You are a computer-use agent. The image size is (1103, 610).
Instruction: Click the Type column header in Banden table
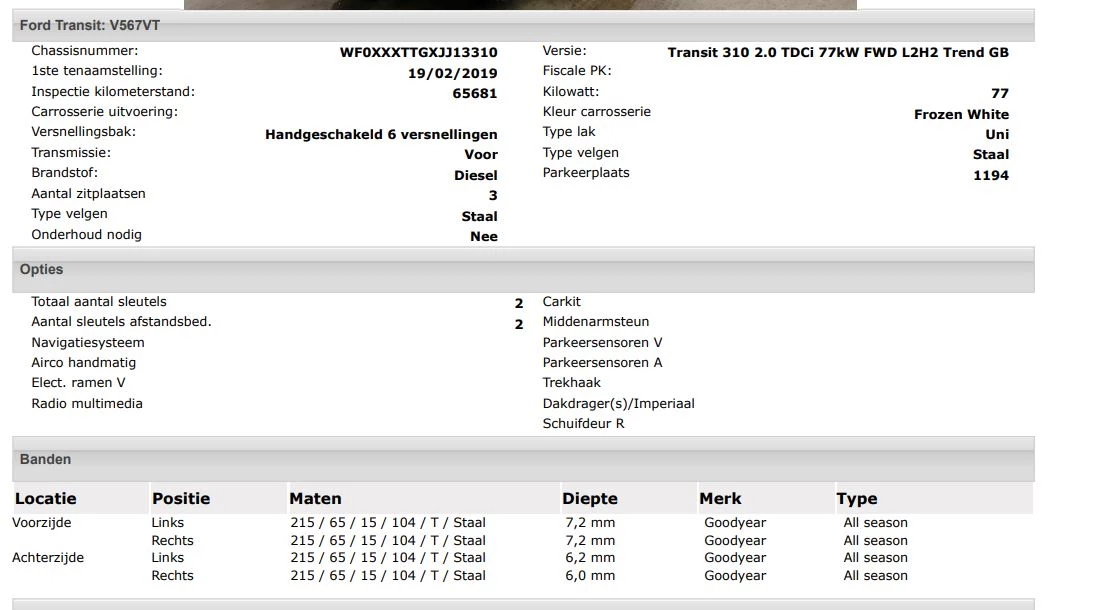pos(856,498)
